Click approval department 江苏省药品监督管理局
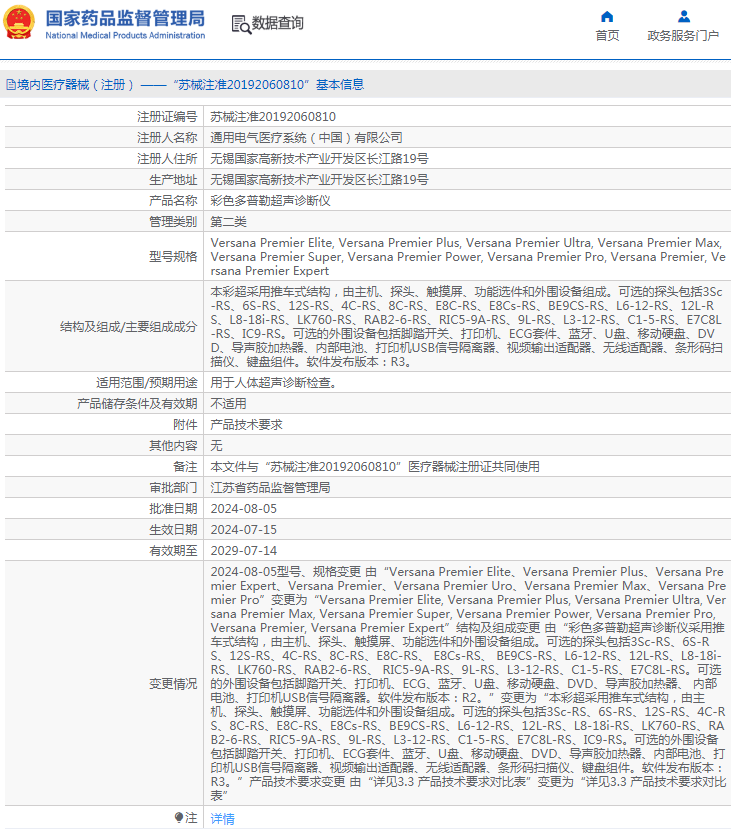The width and height of the screenshot is (731, 836). 270,487
